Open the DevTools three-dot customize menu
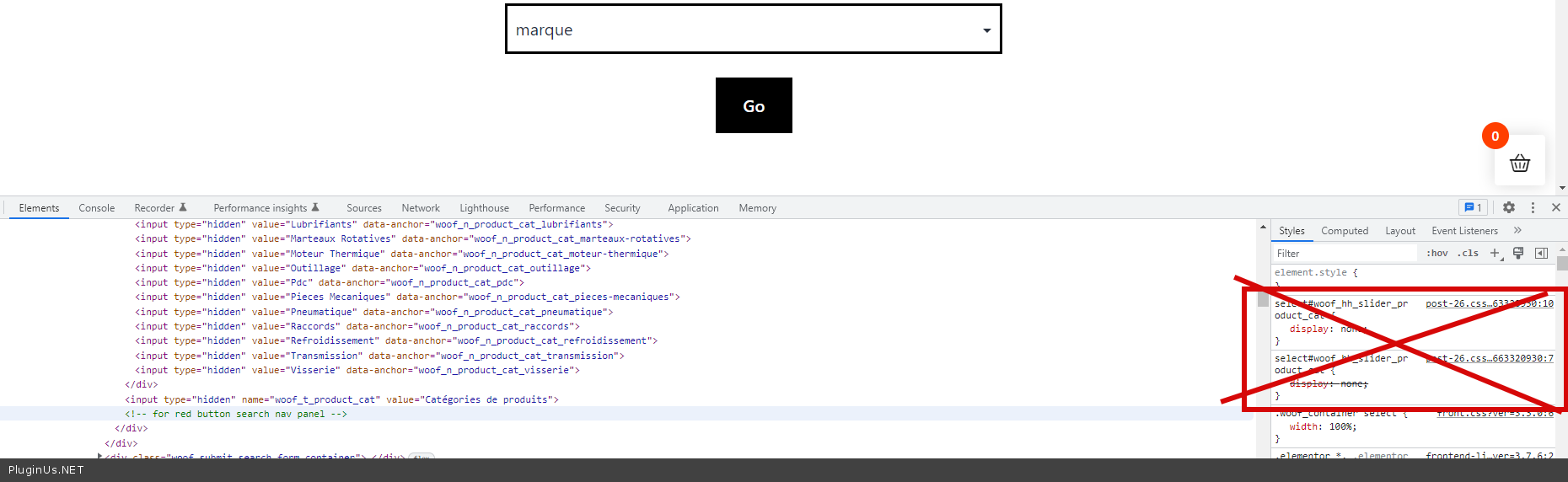 [1533, 207]
